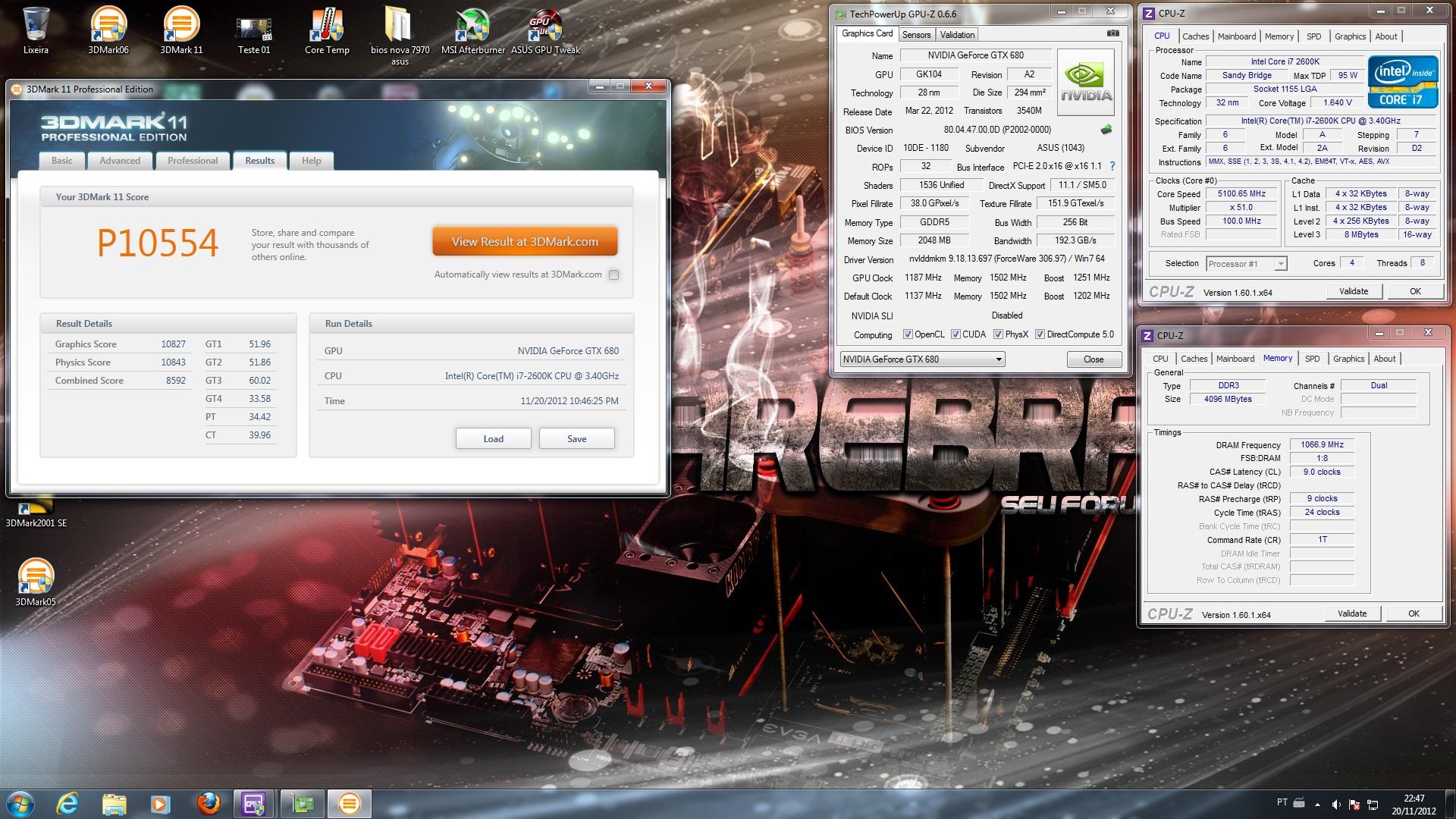Screen dimensions: 1456x819
Task: Click the NVIDIA logo in GPU-Z
Action: click(1086, 82)
